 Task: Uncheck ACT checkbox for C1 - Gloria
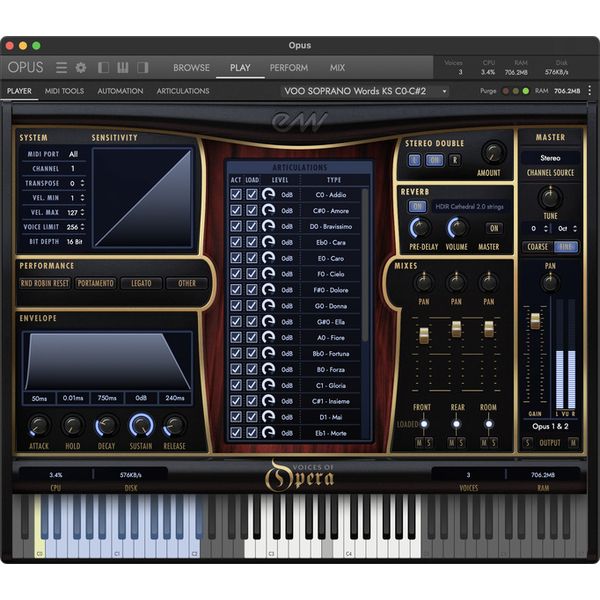[x=236, y=385]
